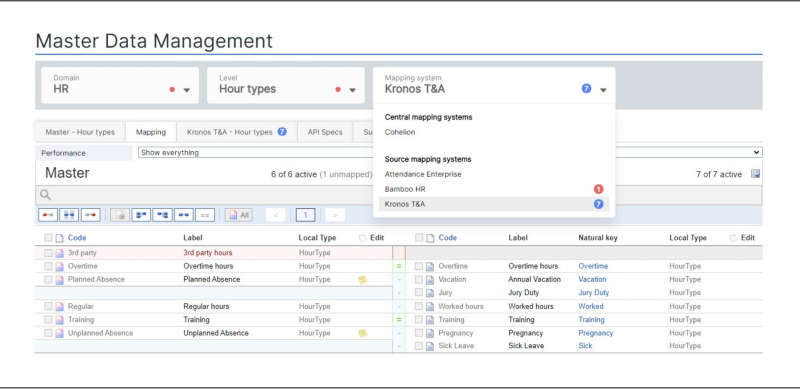Viewport: 800px width, 389px height.
Task: Sort master table by Code column link
Action: 77,238
